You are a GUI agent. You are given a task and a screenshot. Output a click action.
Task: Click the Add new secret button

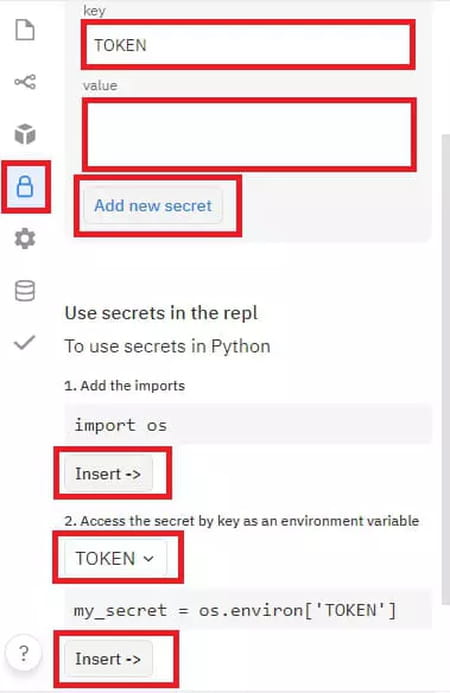[x=153, y=206]
